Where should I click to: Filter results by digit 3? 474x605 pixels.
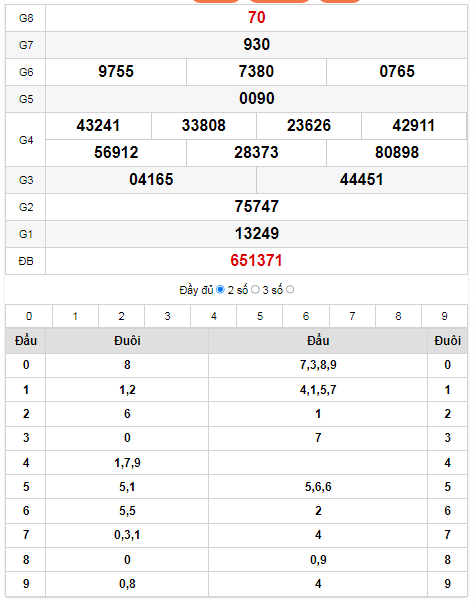pos(168,316)
